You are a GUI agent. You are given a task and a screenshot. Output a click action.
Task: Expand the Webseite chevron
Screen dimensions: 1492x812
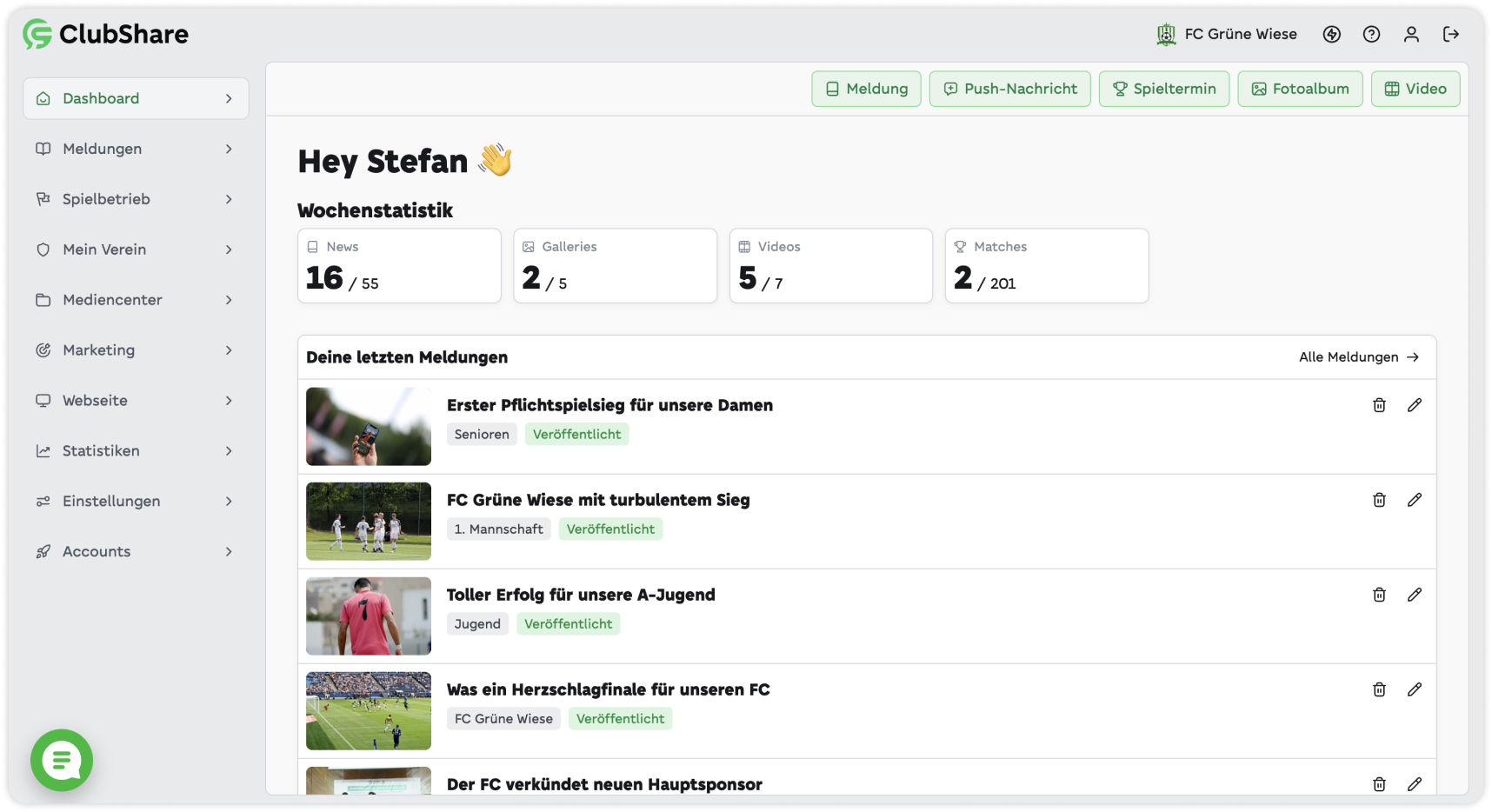[229, 401]
